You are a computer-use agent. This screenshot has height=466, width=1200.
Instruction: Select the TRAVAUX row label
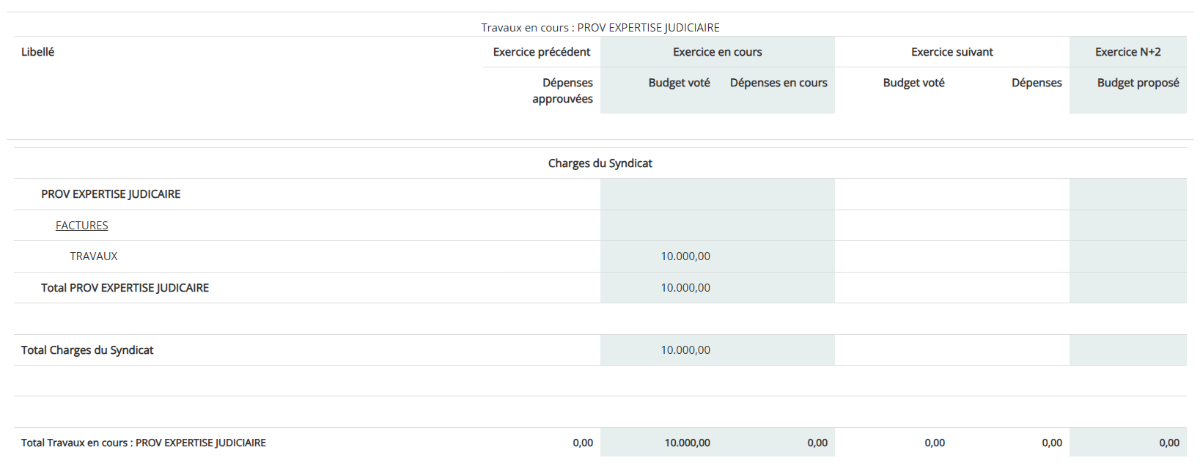pyautogui.click(x=94, y=256)
